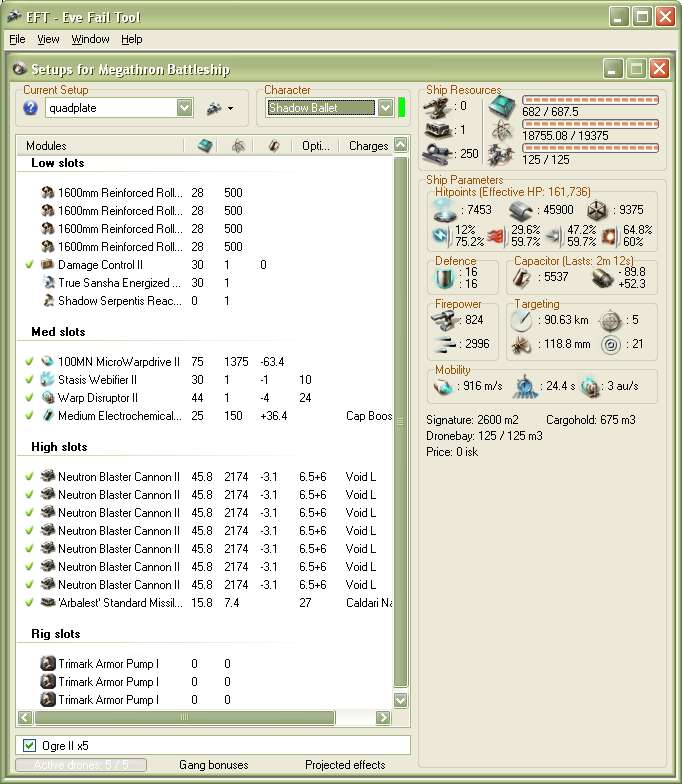The width and height of the screenshot is (682, 784).
Task: Click the drone bandwidth icon beside 125 / 125
Action: tap(502, 155)
